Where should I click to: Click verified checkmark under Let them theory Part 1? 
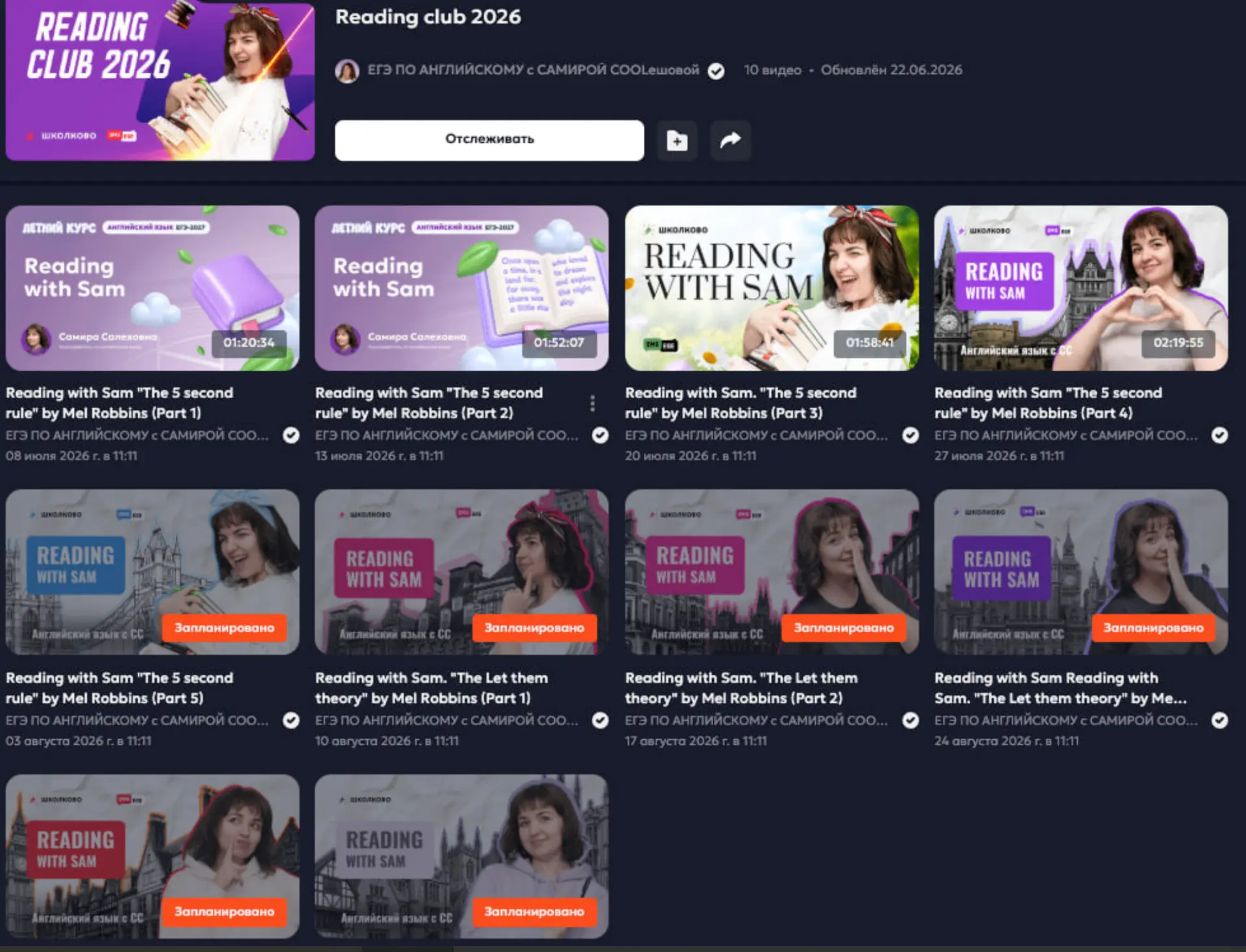pyautogui.click(x=600, y=720)
